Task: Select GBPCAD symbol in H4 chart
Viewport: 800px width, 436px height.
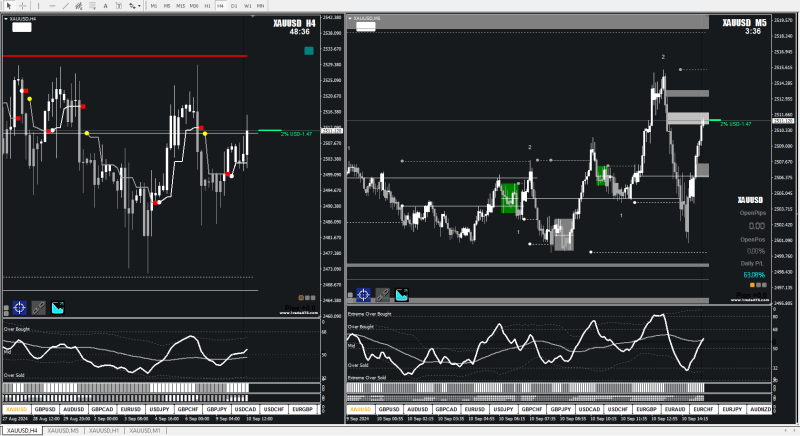Action: [102, 409]
